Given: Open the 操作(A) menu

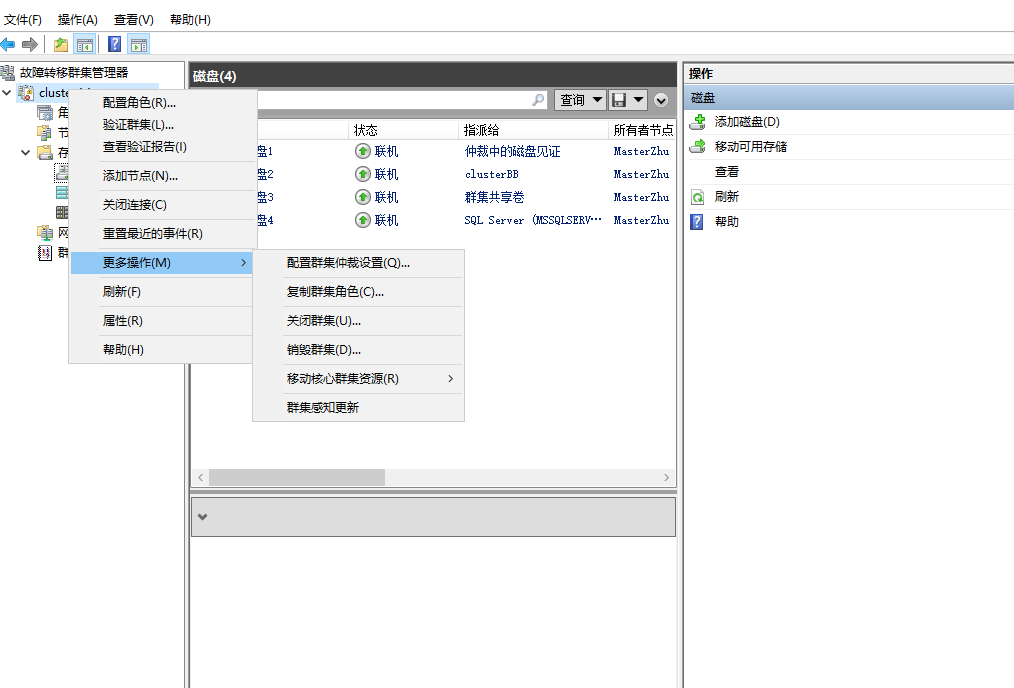Looking at the screenshot, I should pos(78,19).
